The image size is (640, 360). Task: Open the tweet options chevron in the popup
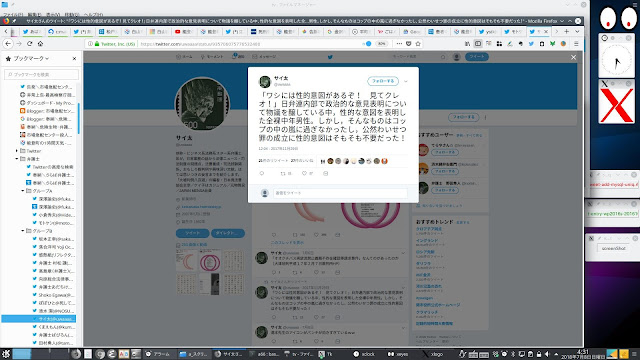click(406, 81)
